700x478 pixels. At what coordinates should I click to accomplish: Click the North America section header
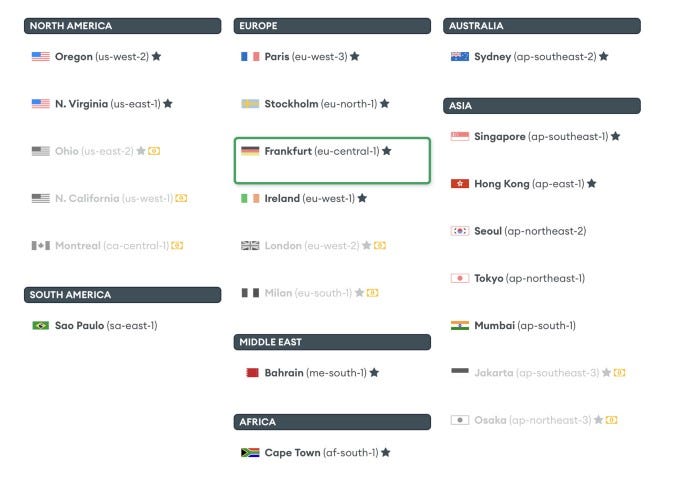122,26
